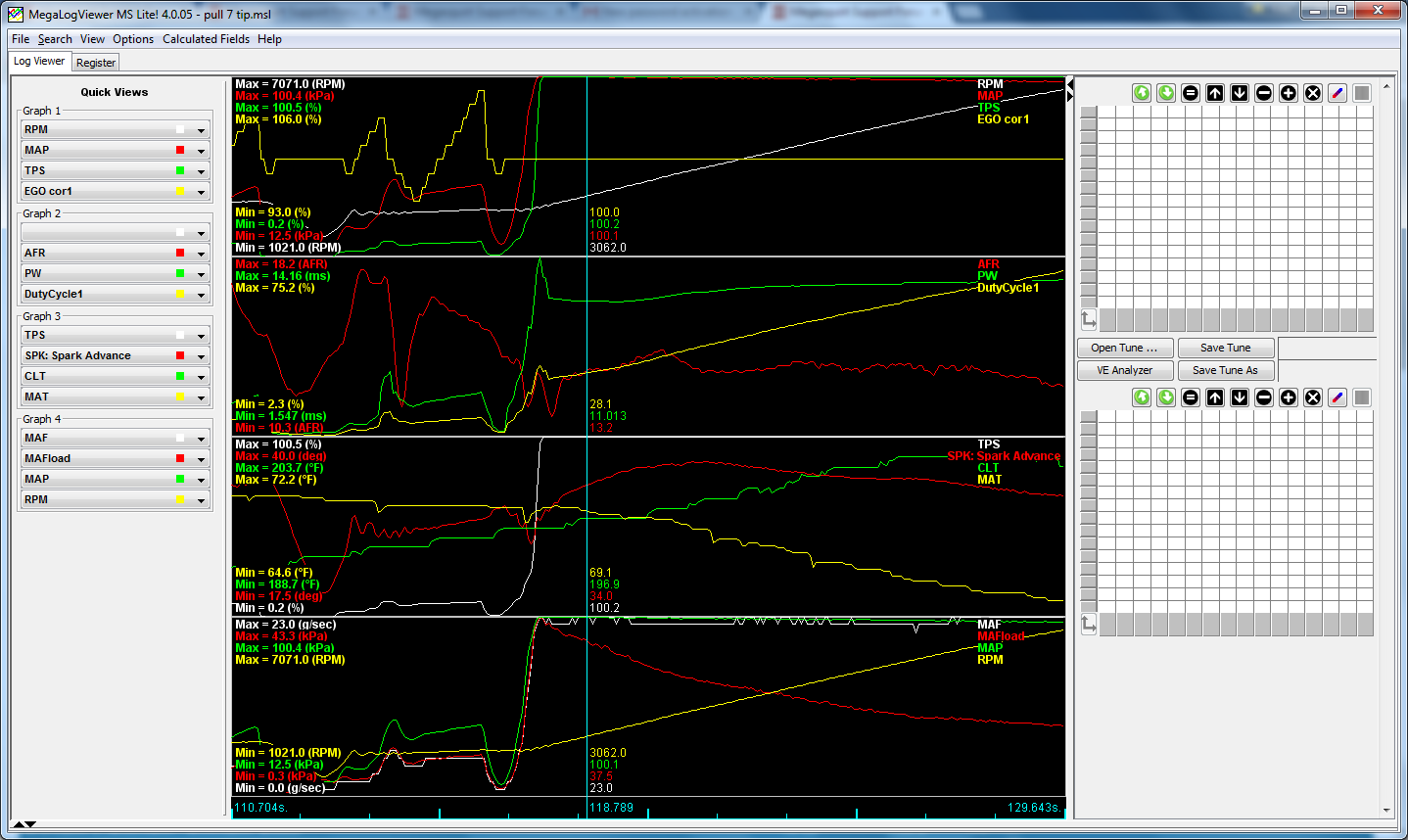This screenshot has height=840, width=1408.
Task: Open the Help menu
Action: (x=269, y=39)
